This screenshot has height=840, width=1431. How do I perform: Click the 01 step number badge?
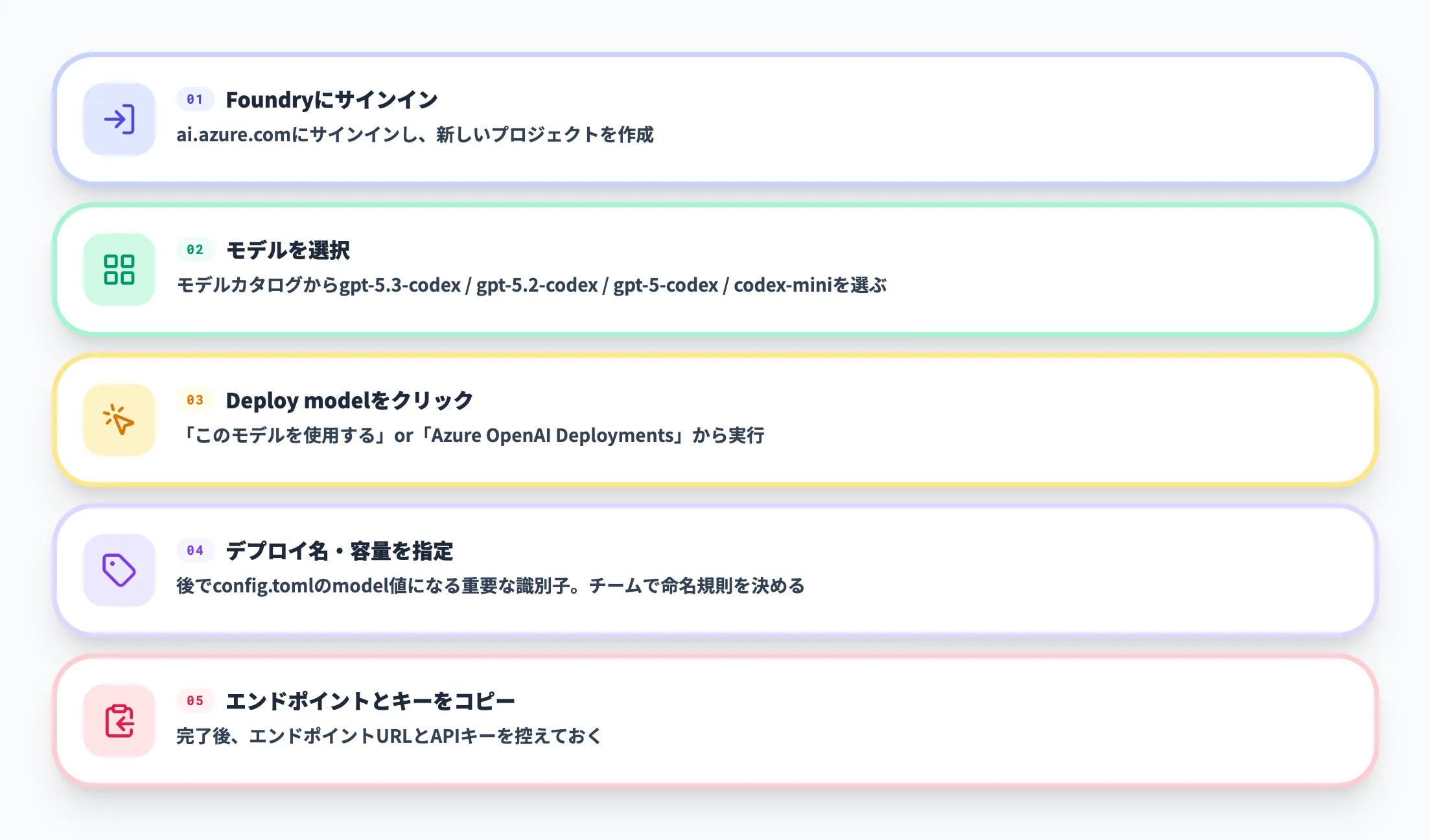(x=195, y=99)
